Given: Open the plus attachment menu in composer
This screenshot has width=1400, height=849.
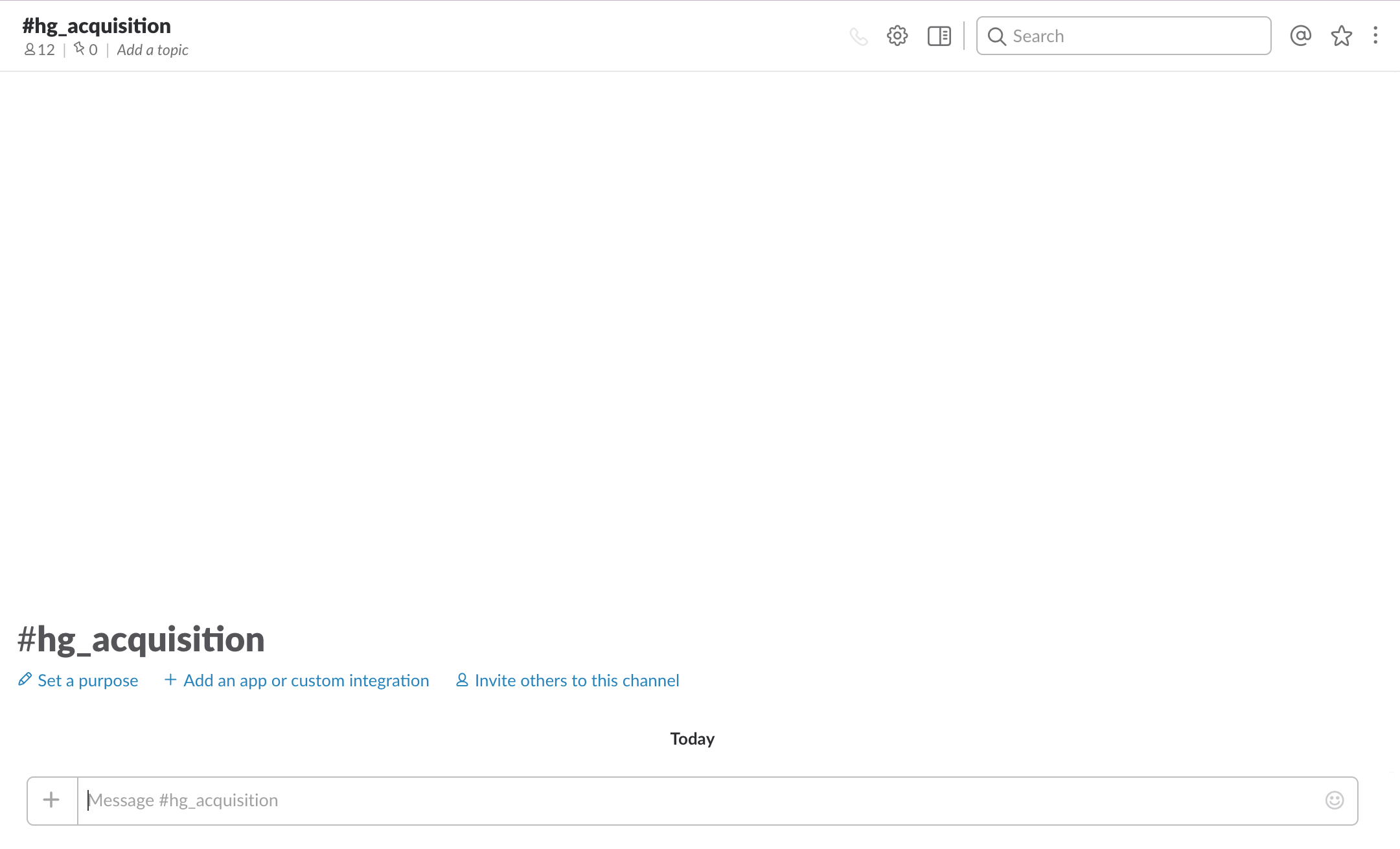Looking at the screenshot, I should [51, 800].
